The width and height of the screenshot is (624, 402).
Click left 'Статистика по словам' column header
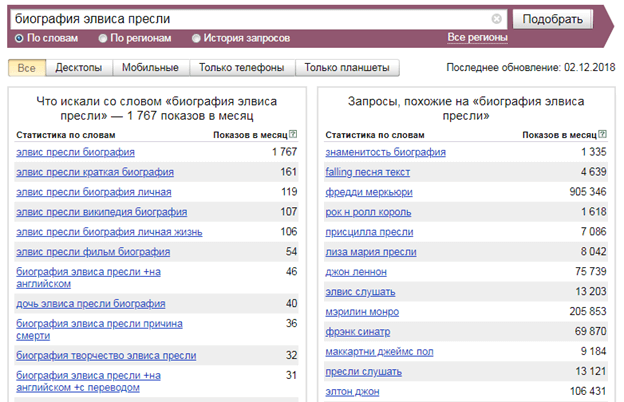click(x=66, y=135)
